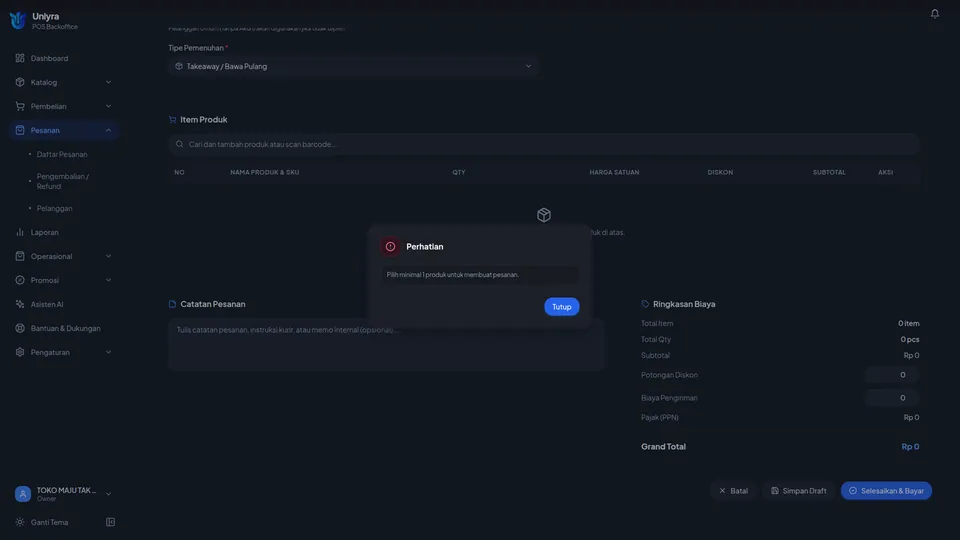Click the '0 pcs' Total Qty value

click(x=909, y=339)
